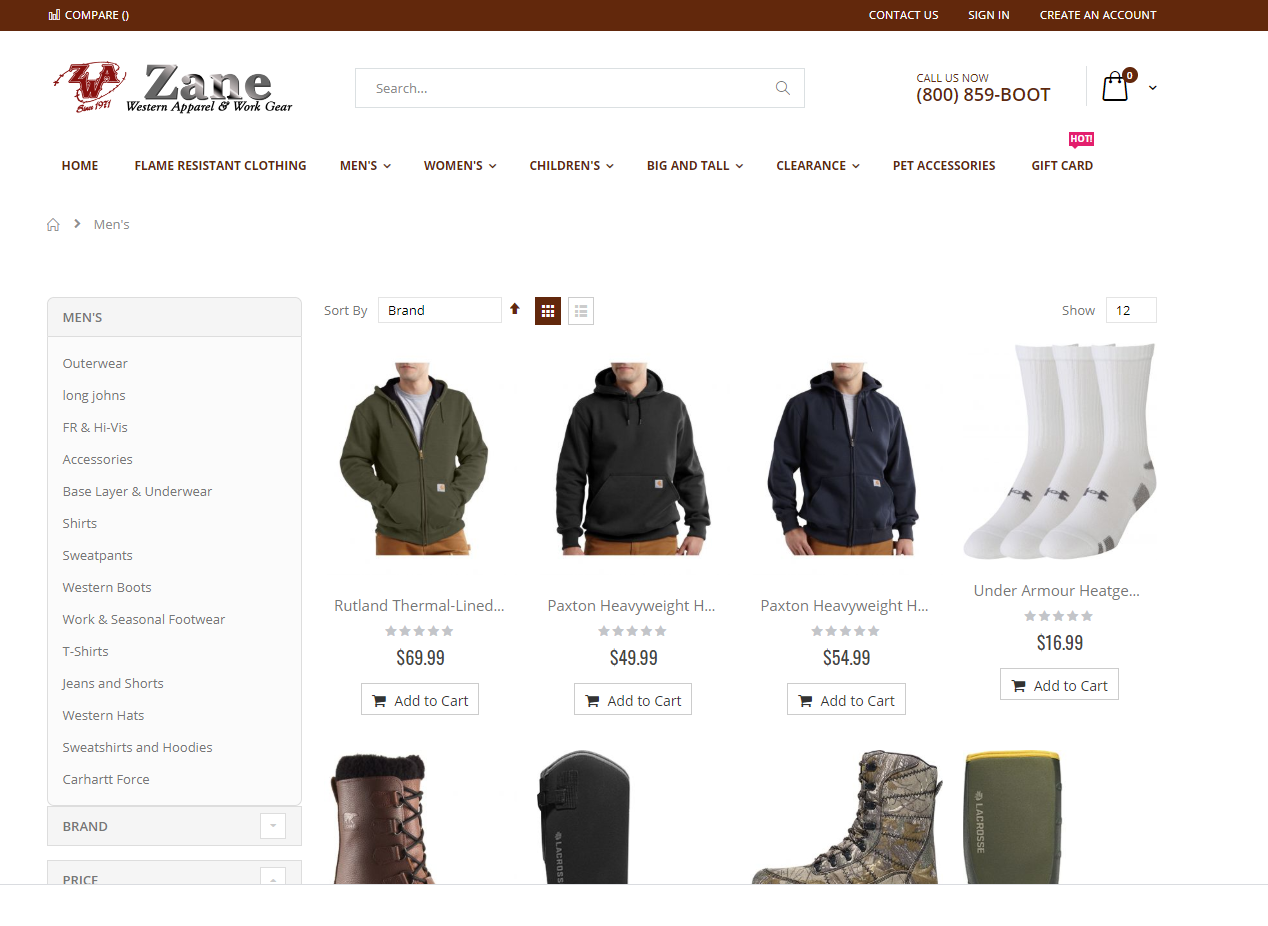The height and width of the screenshot is (926, 1268).
Task: Select Jeans and Shorts category
Action: pos(113,684)
